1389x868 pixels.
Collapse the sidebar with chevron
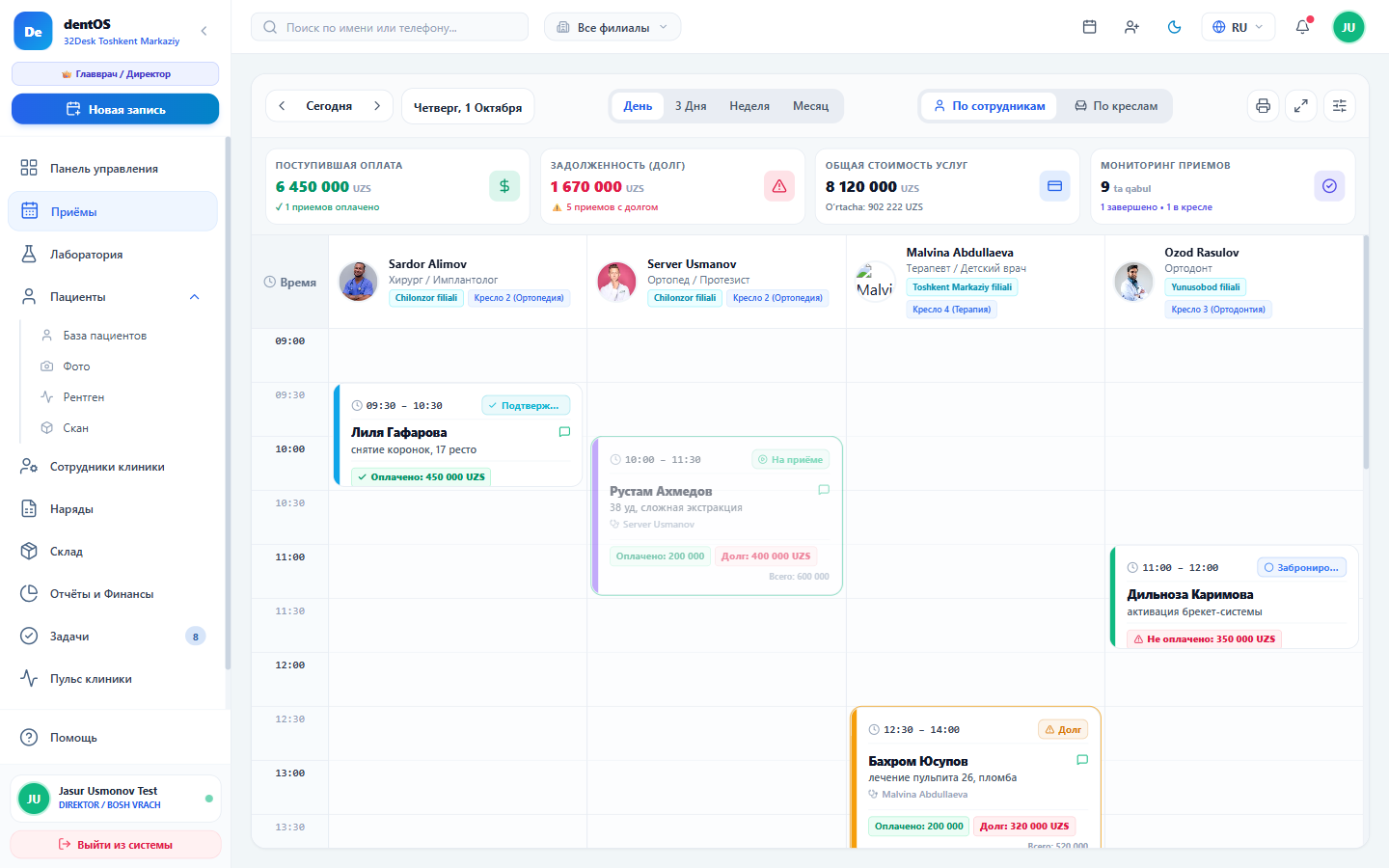(x=204, y=31)
